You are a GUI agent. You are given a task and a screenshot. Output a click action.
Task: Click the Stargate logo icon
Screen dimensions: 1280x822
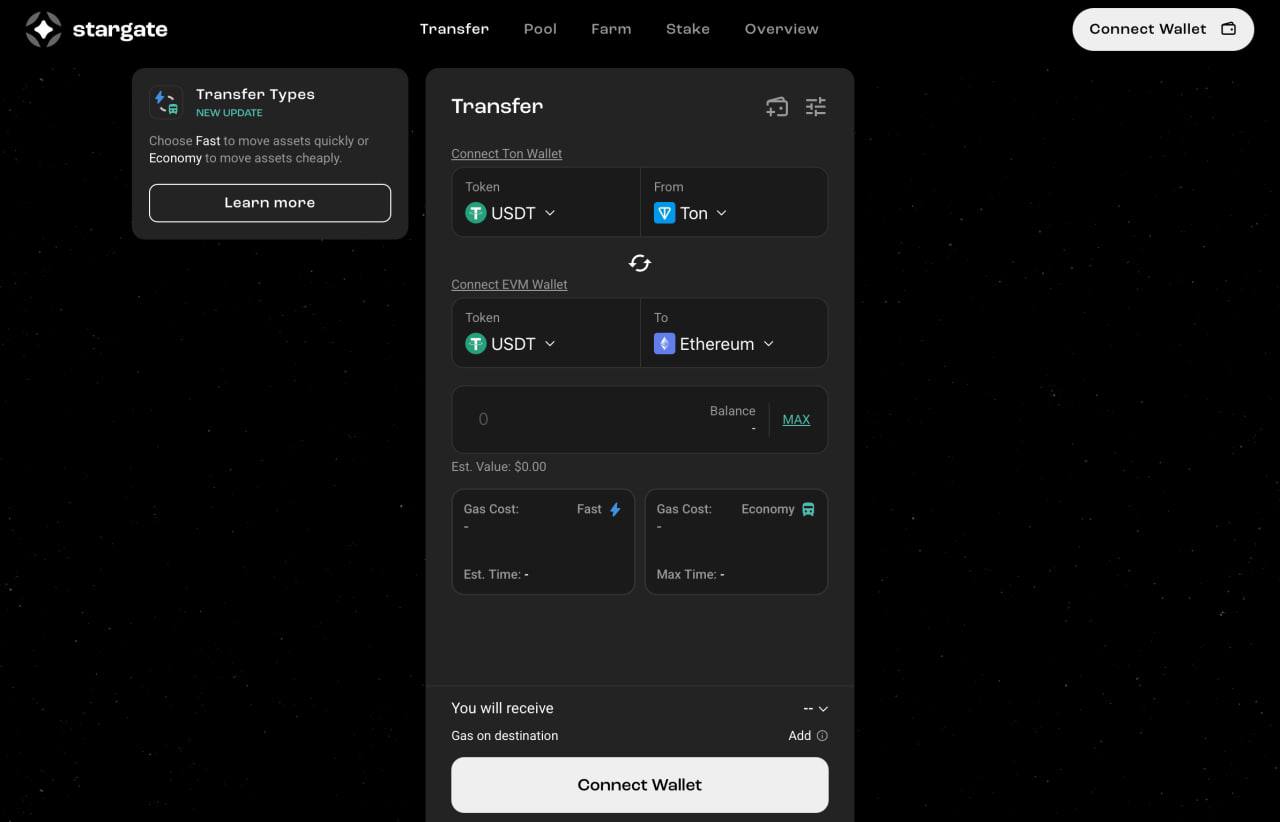click(43, 30)
